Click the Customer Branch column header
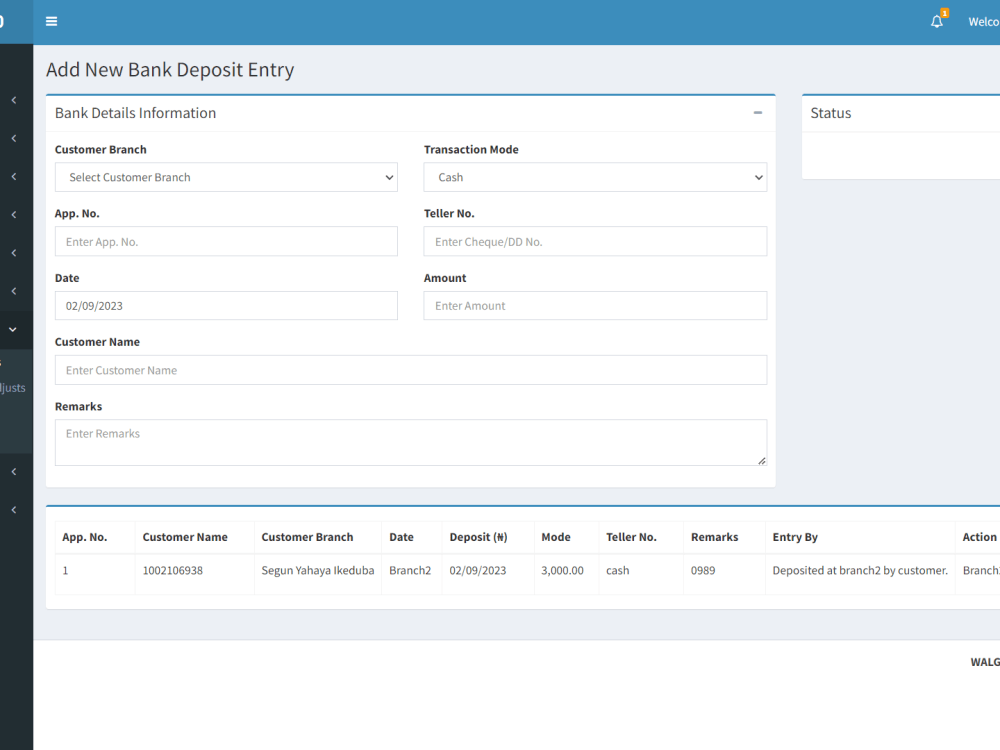This screenshot has width=1000, height=750. tap(307, 537)
